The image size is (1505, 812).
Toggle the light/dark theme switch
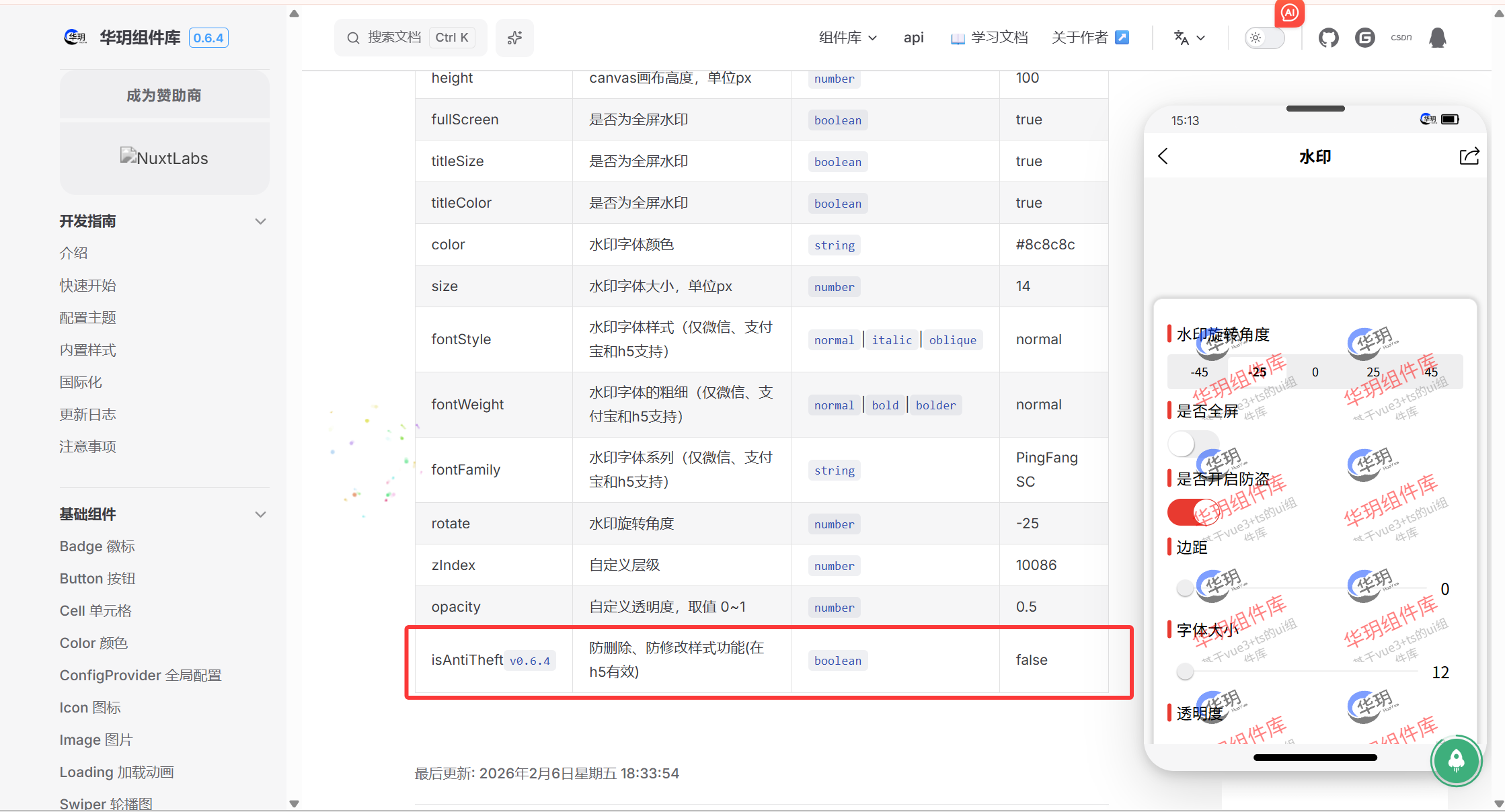(1264, 38)
